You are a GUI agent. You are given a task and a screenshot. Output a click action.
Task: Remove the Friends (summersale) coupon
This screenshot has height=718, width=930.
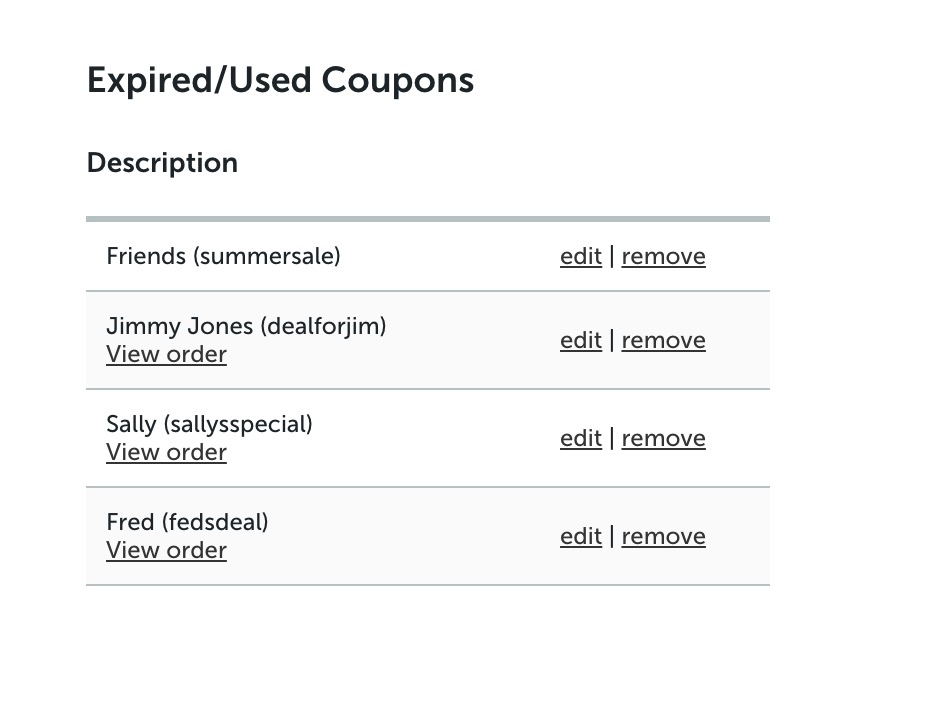click(663, 256)
